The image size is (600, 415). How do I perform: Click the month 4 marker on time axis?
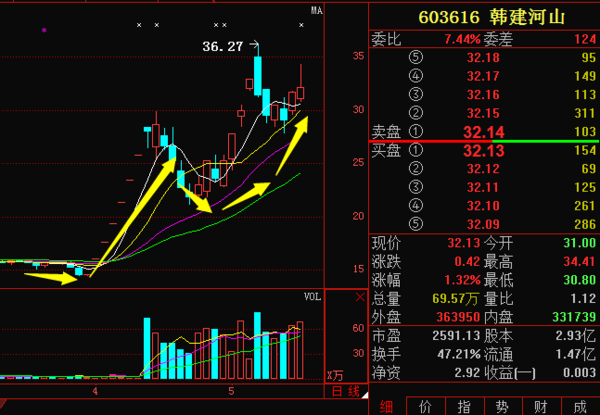tap(95, 391)
